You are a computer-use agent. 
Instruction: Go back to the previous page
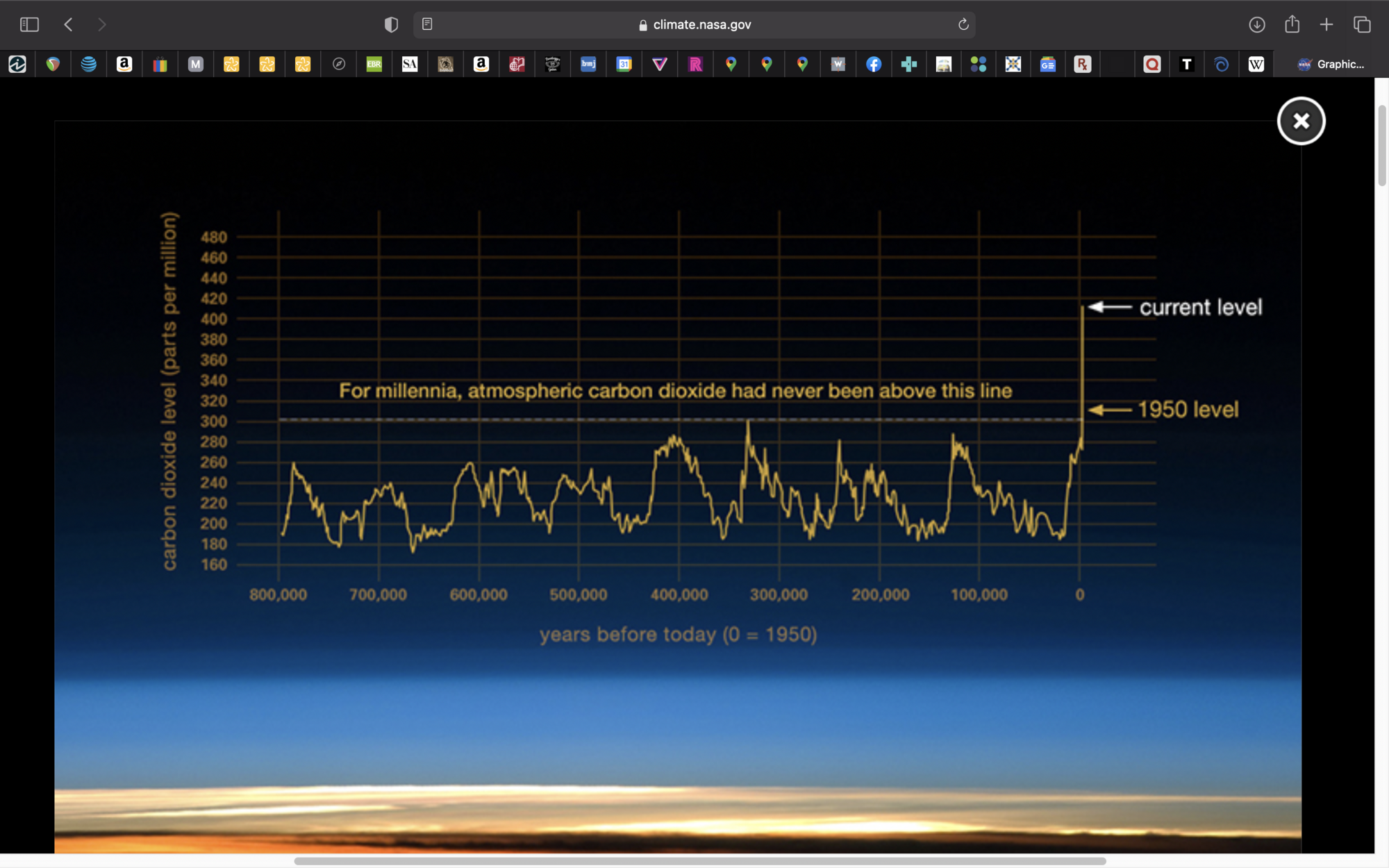68,24
